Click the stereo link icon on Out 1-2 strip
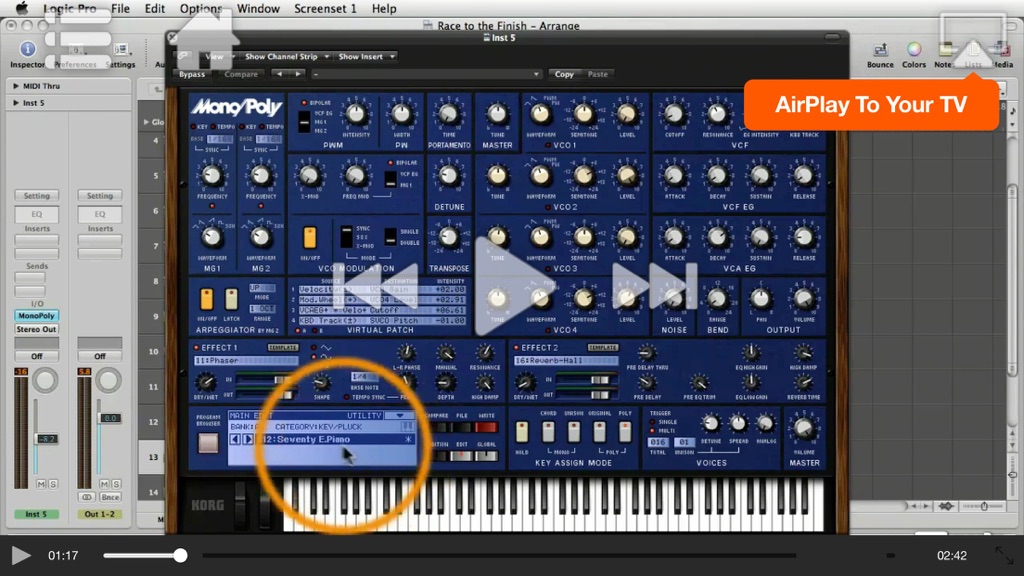1024x576 pixels. (x=86, y=497)
